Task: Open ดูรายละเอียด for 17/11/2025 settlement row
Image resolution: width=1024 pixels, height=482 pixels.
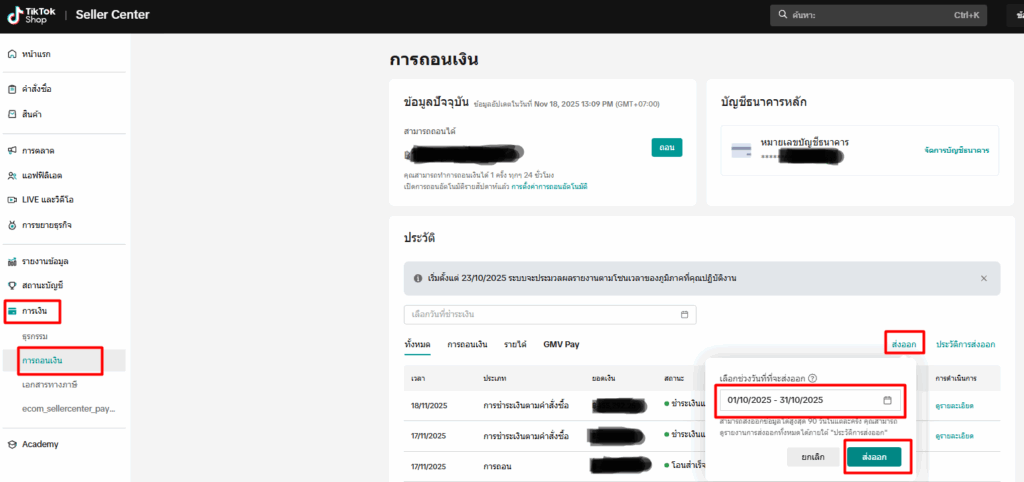Action: coord(954,436)
